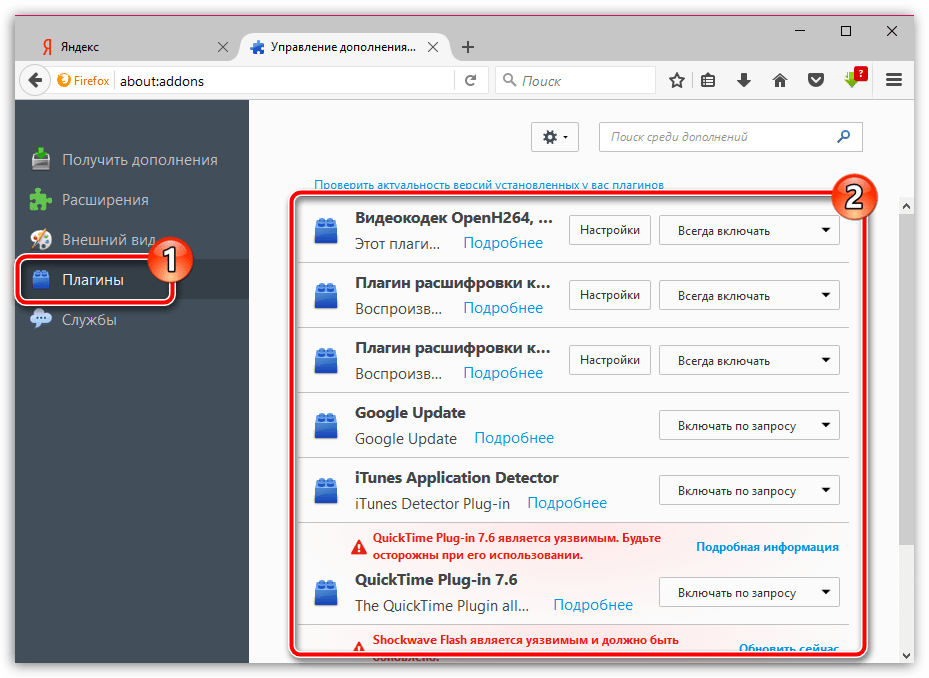Click the iTunes Application Detector plugin icon
The image size is (929, 678).
326,491
